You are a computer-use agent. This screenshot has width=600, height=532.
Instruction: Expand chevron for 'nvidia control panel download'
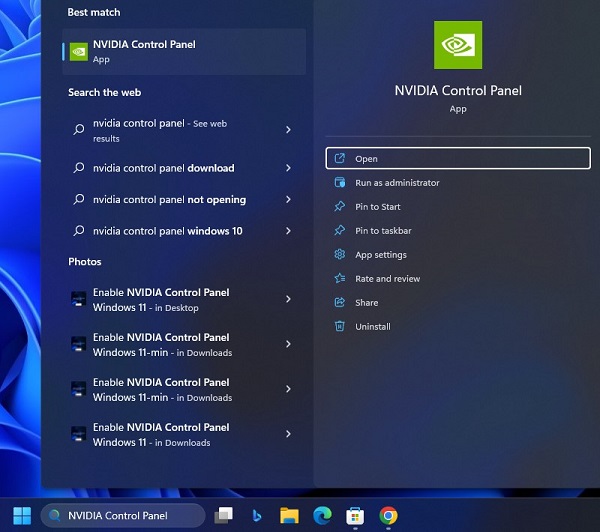(x=289, y=168)
